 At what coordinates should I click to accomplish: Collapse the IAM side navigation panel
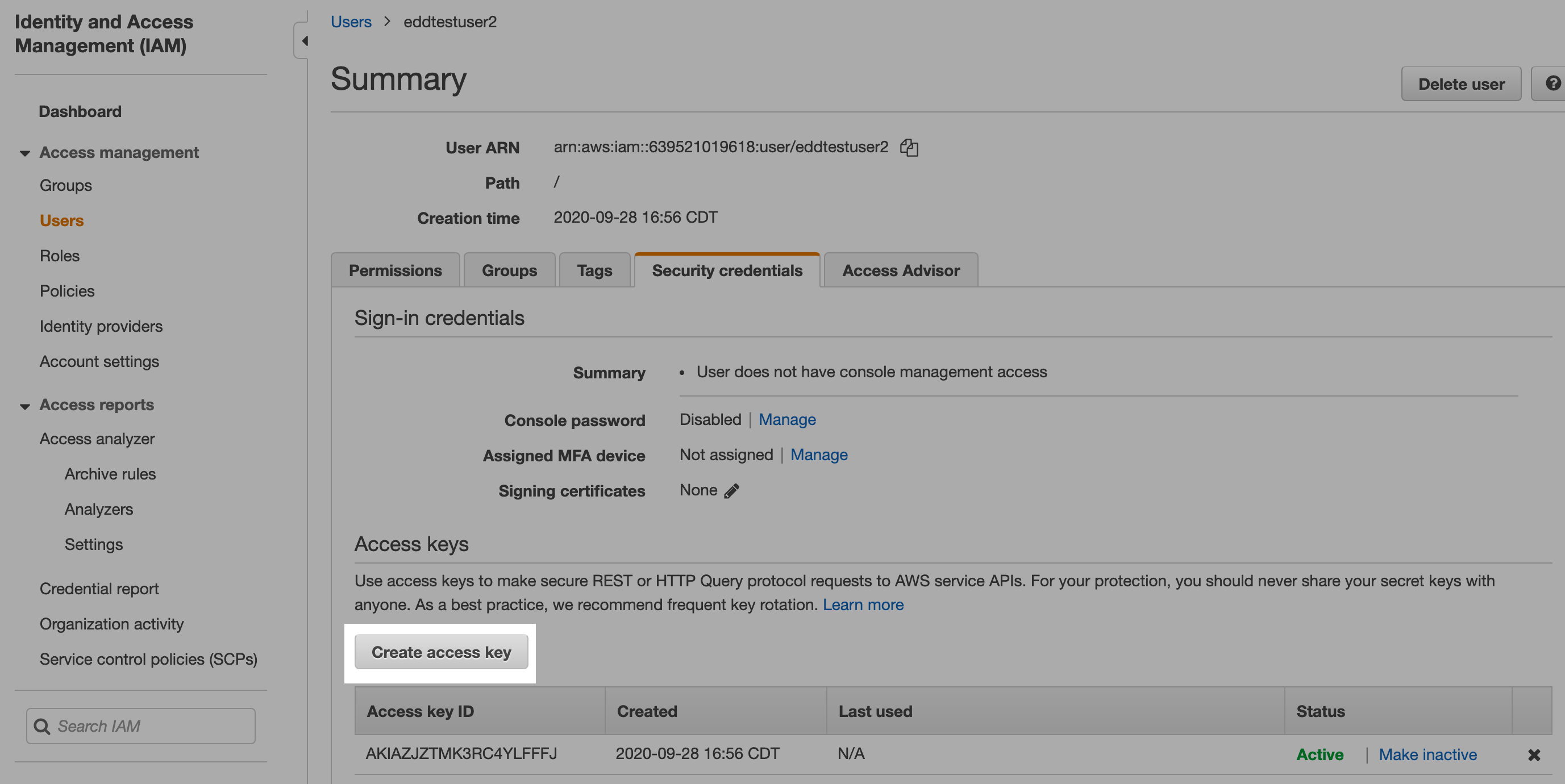(305, 41)
